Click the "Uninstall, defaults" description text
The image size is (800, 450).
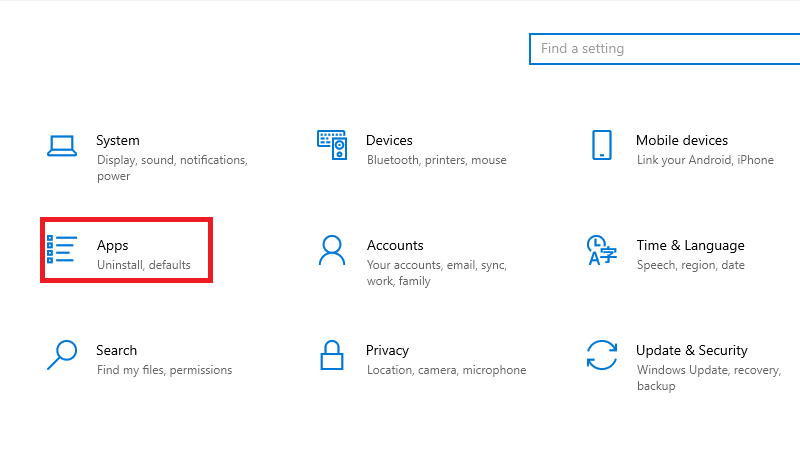144,266
